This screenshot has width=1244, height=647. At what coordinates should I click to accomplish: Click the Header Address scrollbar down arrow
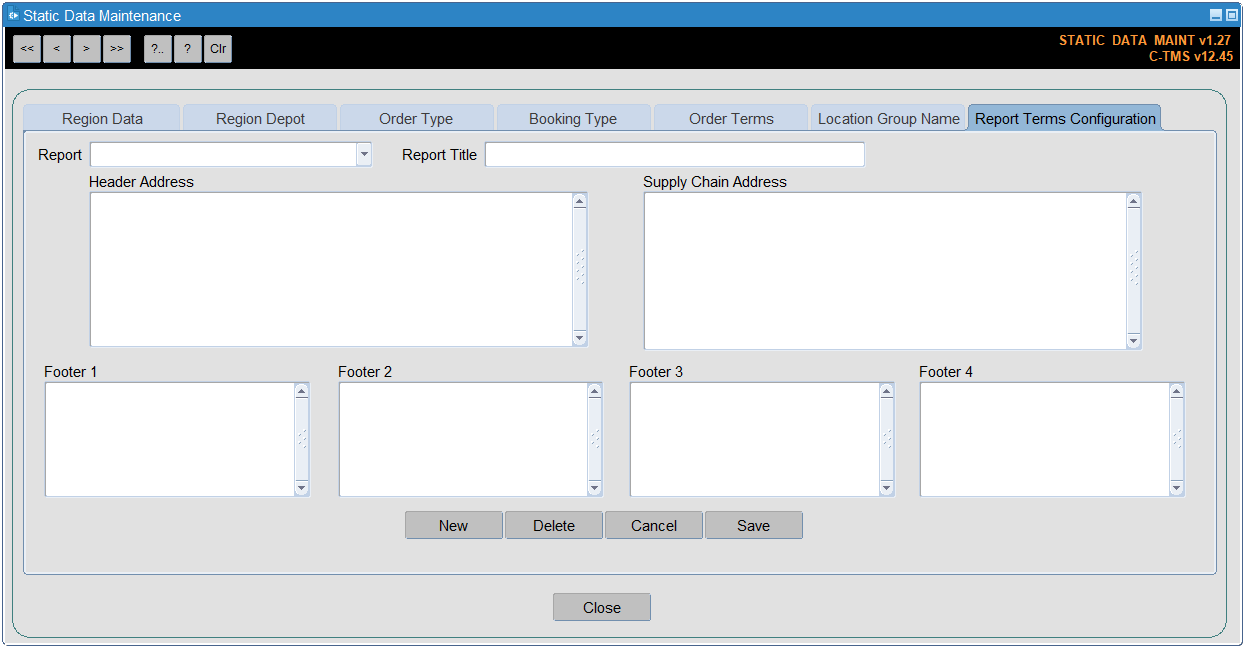(580, 339)
